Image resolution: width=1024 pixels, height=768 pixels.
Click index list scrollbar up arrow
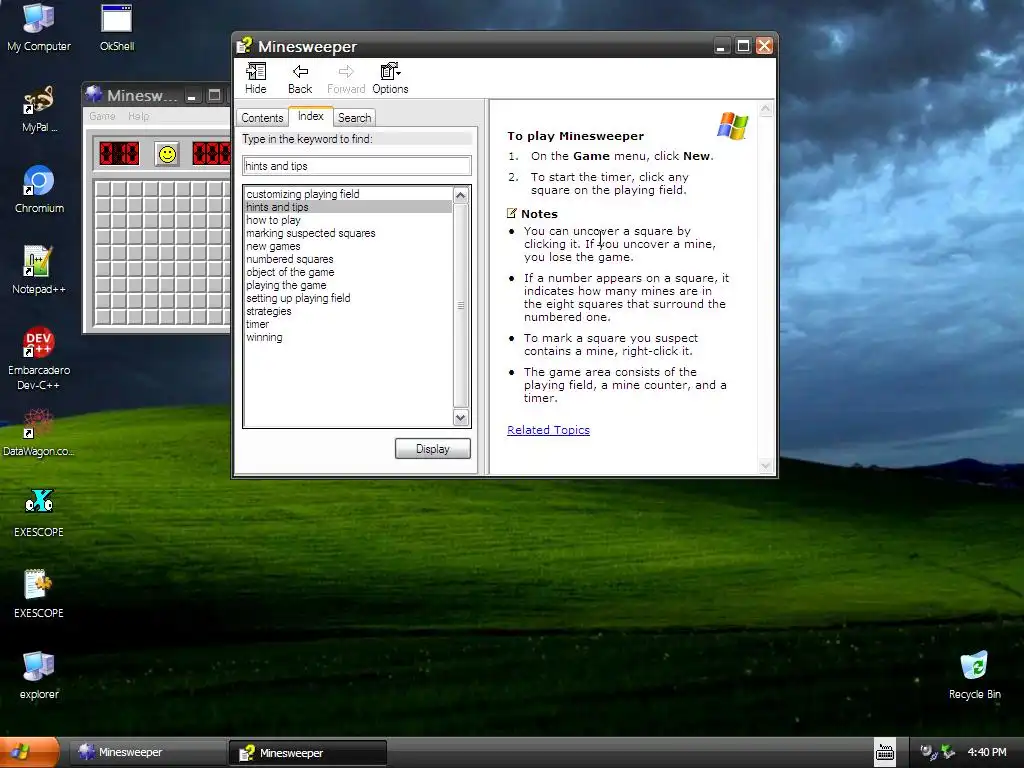pos(460,195)
